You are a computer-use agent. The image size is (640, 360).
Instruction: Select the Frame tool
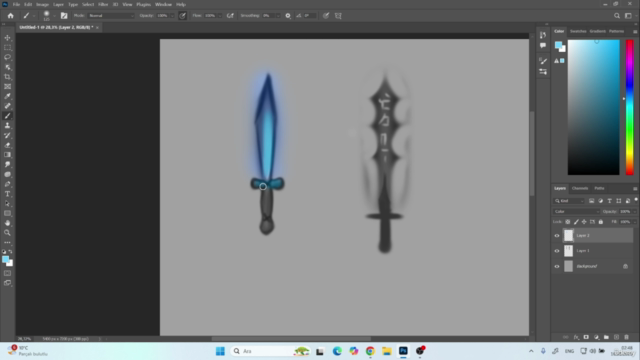coord(7,87)
